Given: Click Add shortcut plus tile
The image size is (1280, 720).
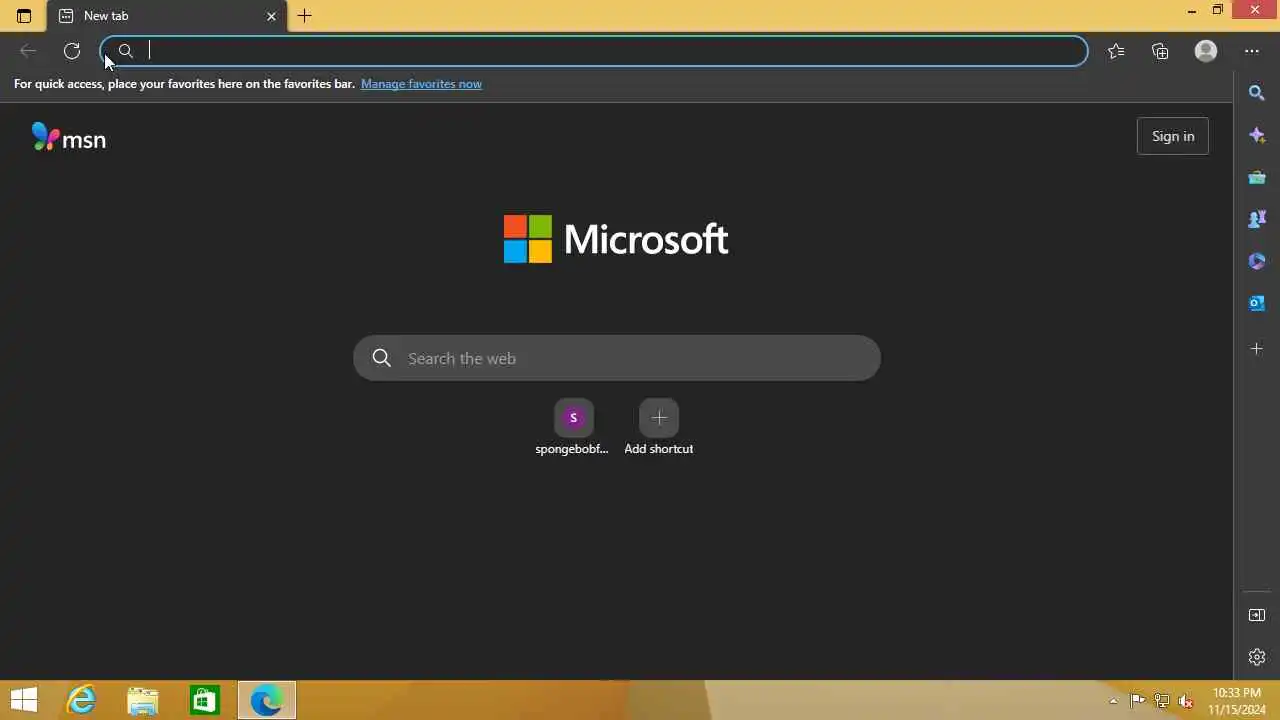Looking at the screenshot, I should coord(659,427).
